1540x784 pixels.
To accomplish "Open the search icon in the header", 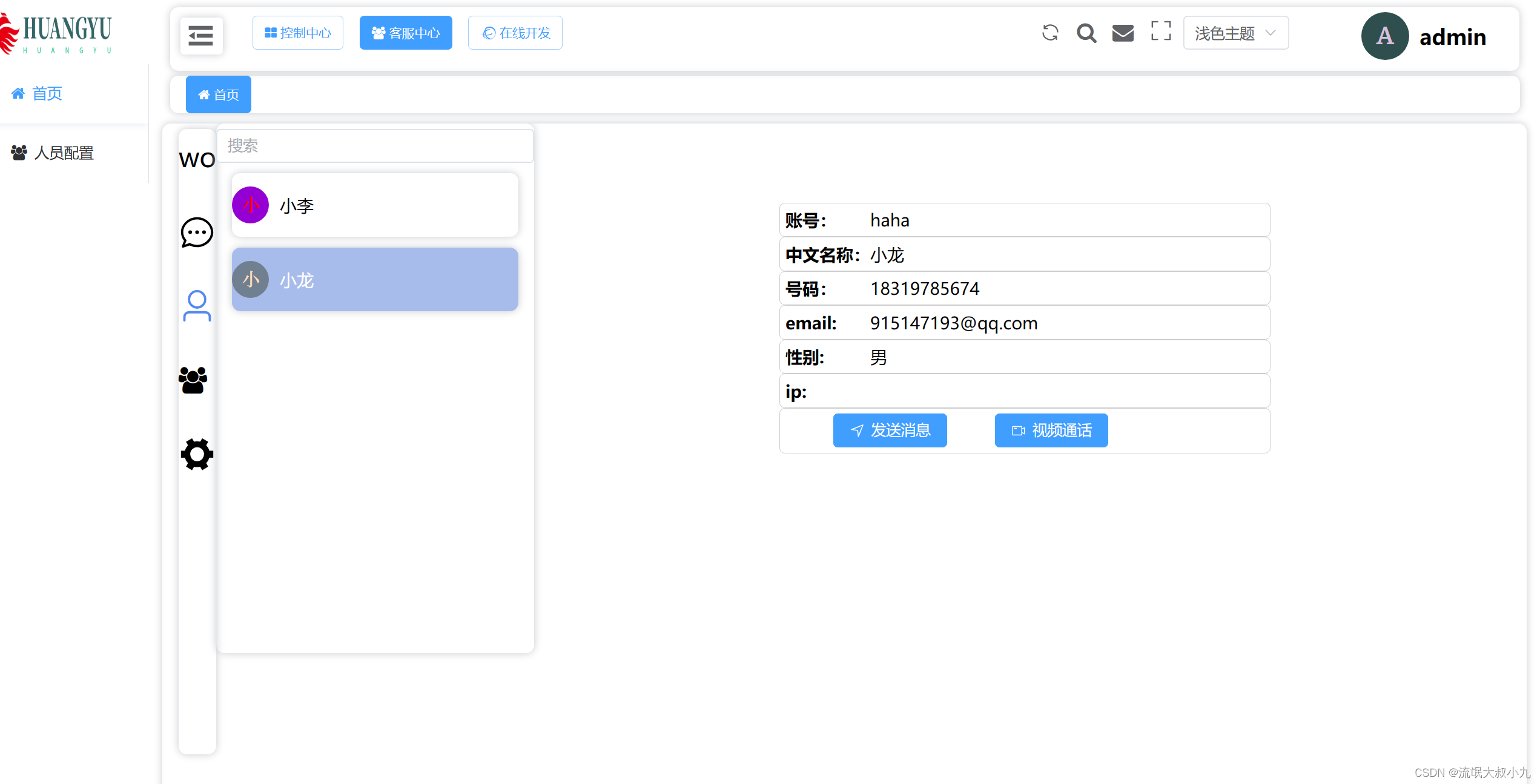I will point(1086,33).
